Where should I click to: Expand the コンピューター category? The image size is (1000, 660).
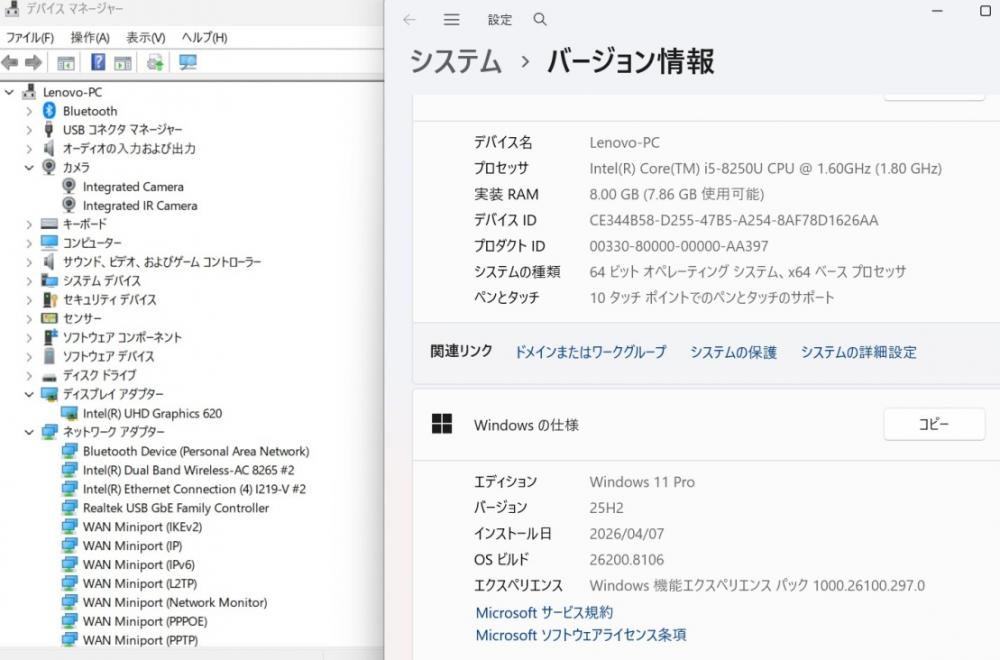(29, 243)
